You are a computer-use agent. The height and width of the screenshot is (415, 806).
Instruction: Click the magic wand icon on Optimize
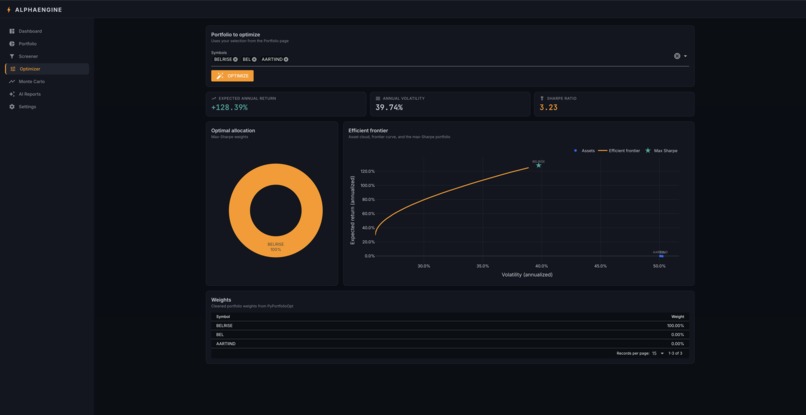point(219,76)
